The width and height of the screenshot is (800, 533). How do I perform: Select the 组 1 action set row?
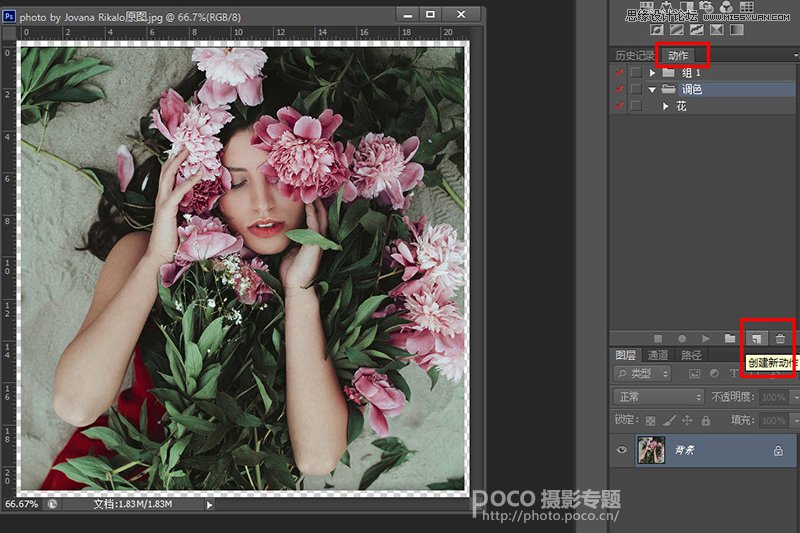(703, 72)
